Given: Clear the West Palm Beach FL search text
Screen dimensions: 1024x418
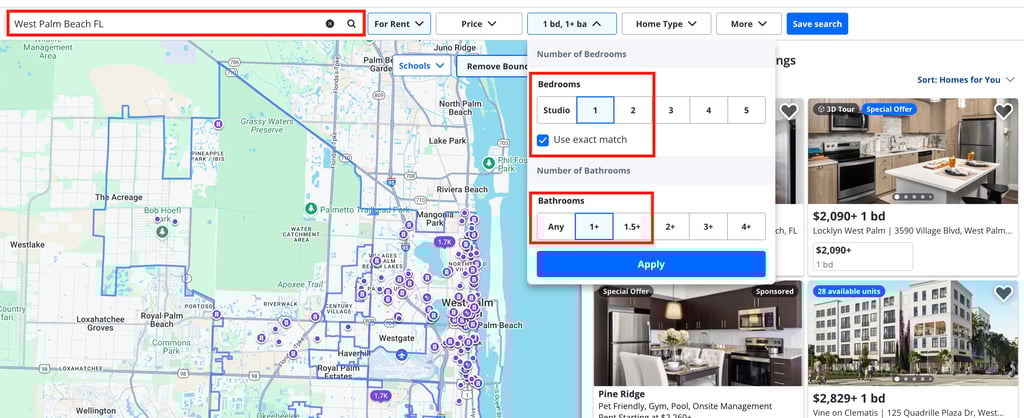Looking at the screenshot, I should 330,24.
